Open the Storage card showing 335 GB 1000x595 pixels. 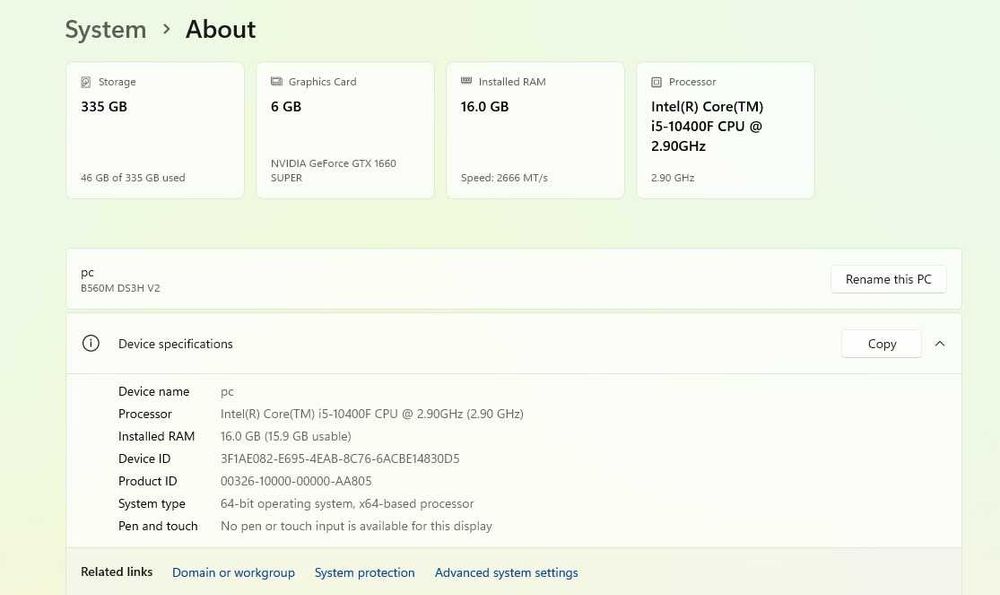(x=155, y=130)
